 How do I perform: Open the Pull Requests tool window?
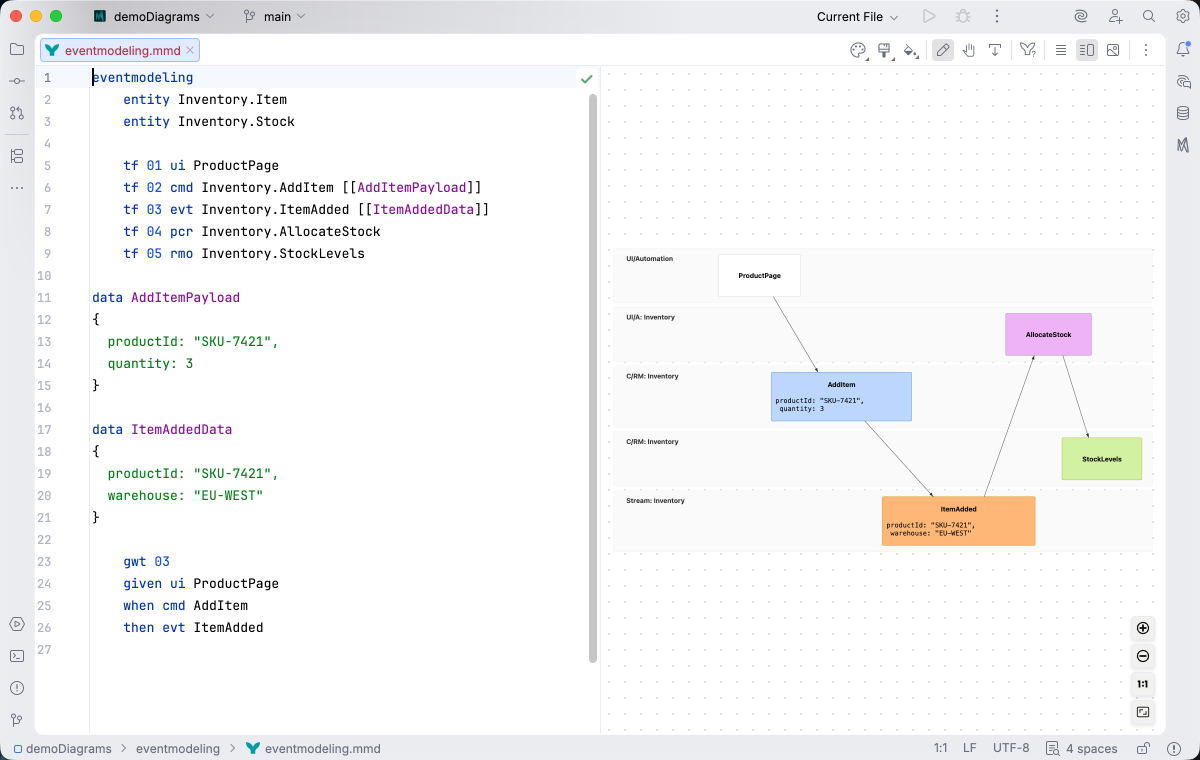17,113
